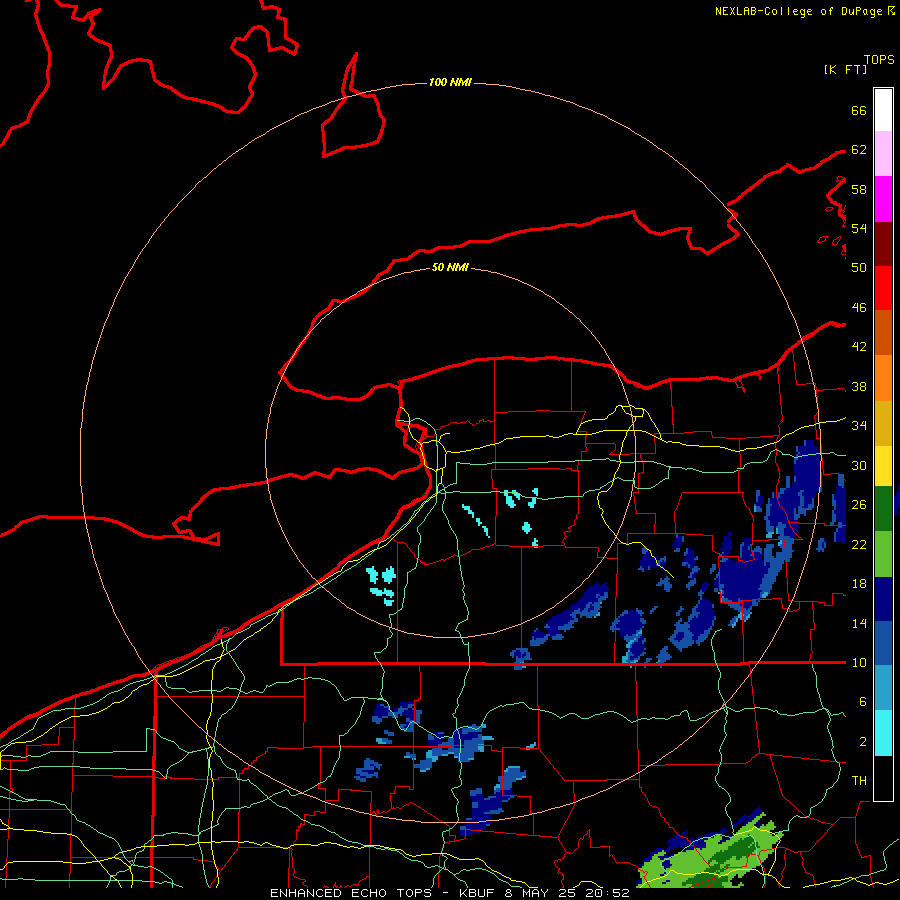Click the gold 38 kft swatch
The image size is (900, 900).
coord(883,424)
